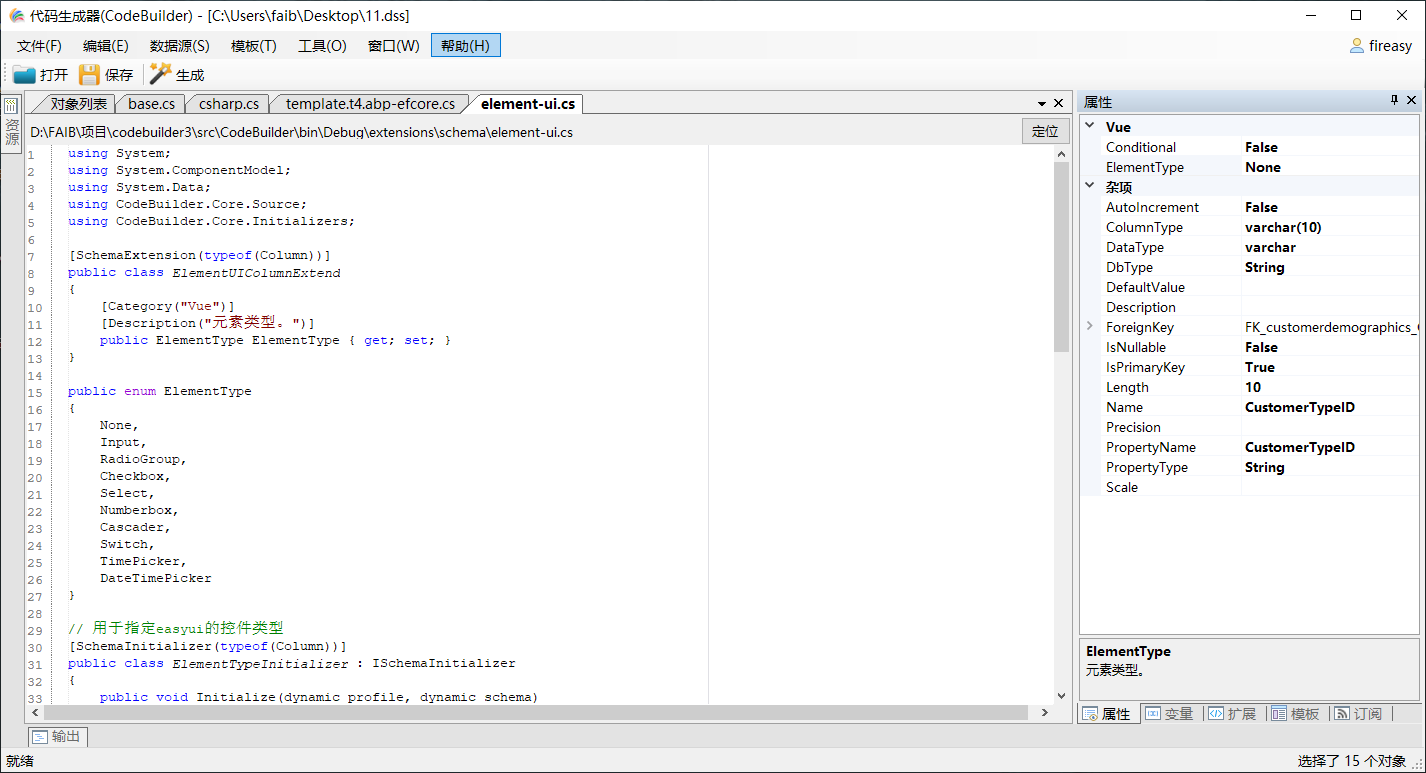Viewport: 1426px width, 773px height.
Task: Open the tab list dropdown arrow
Action: point(1041,103)
